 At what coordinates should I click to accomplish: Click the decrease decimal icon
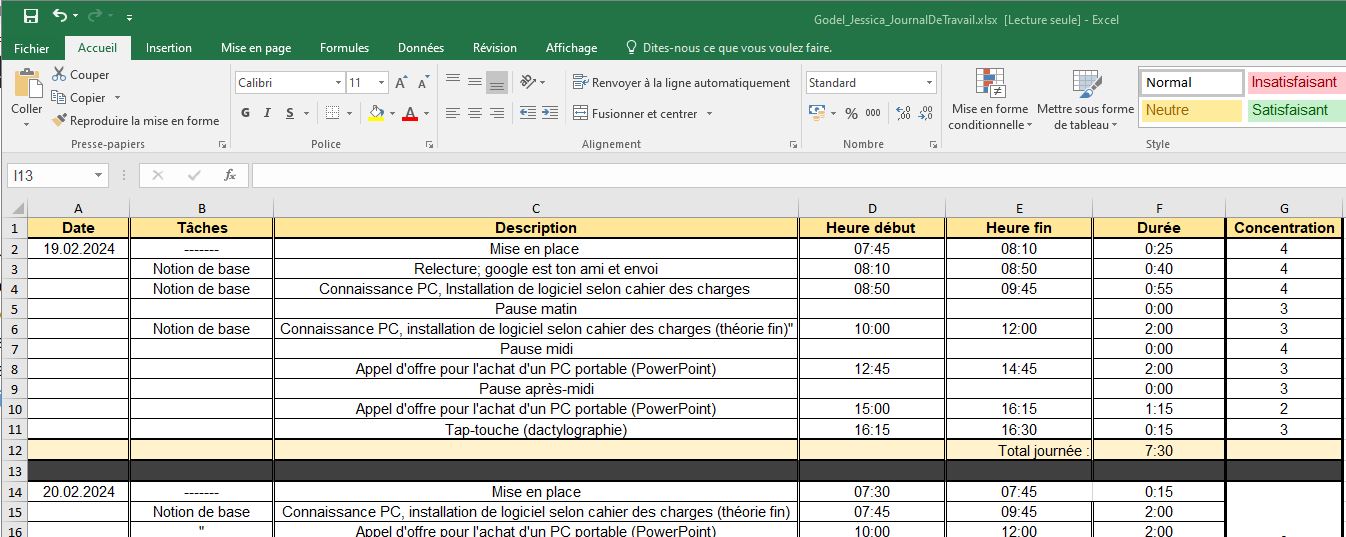tap(927, 113)
